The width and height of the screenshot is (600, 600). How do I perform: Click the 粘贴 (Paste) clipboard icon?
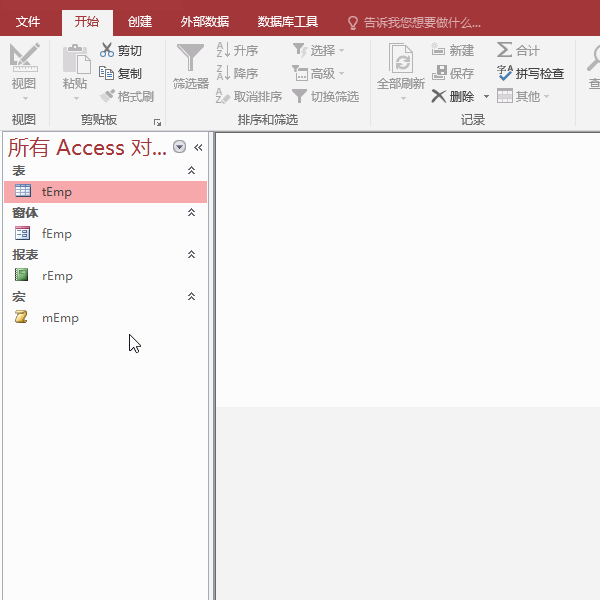click(76, 59)
